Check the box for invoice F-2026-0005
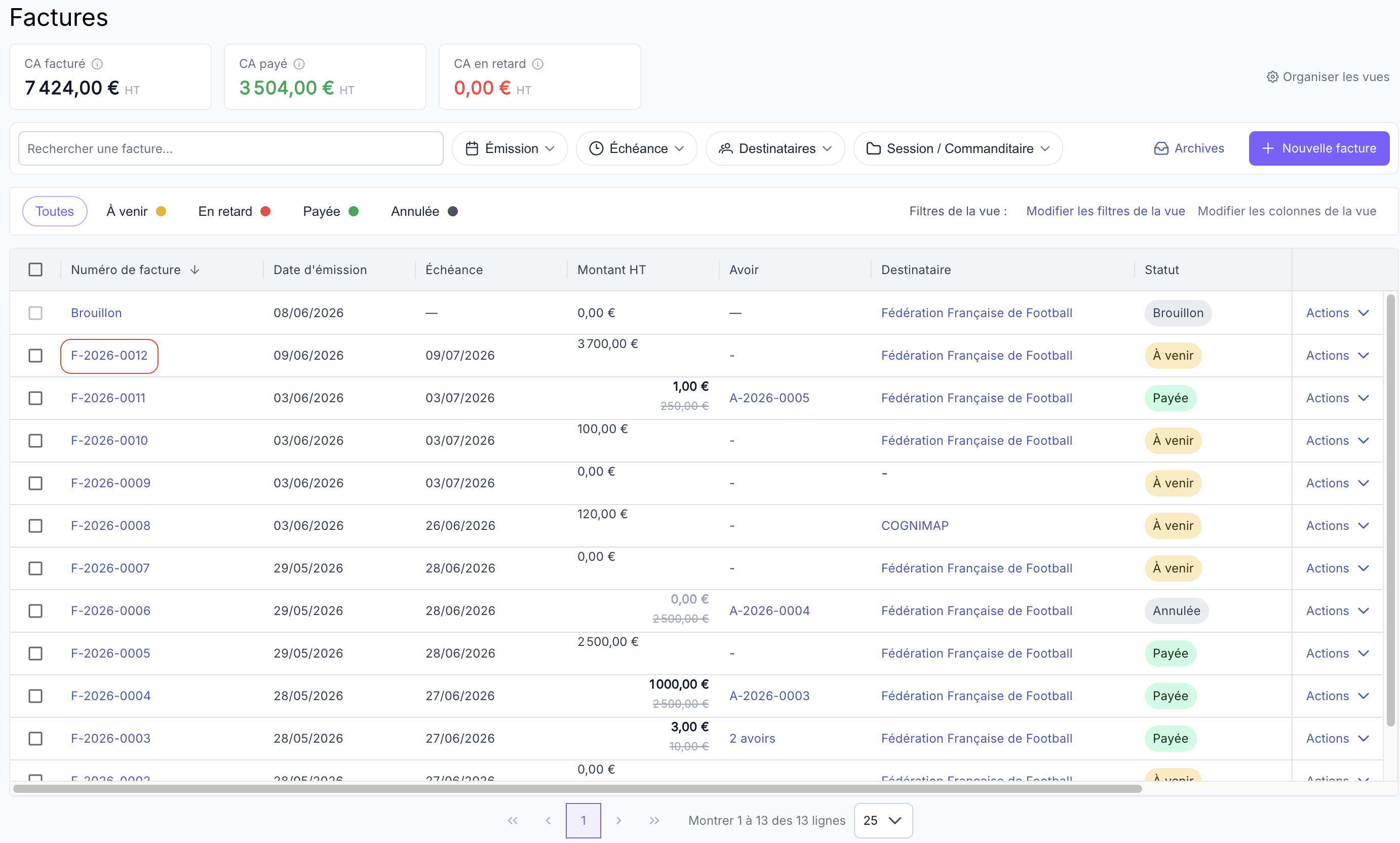This screenshot has width=1400, height=843. pyautogui.click(x=35, y=654)
